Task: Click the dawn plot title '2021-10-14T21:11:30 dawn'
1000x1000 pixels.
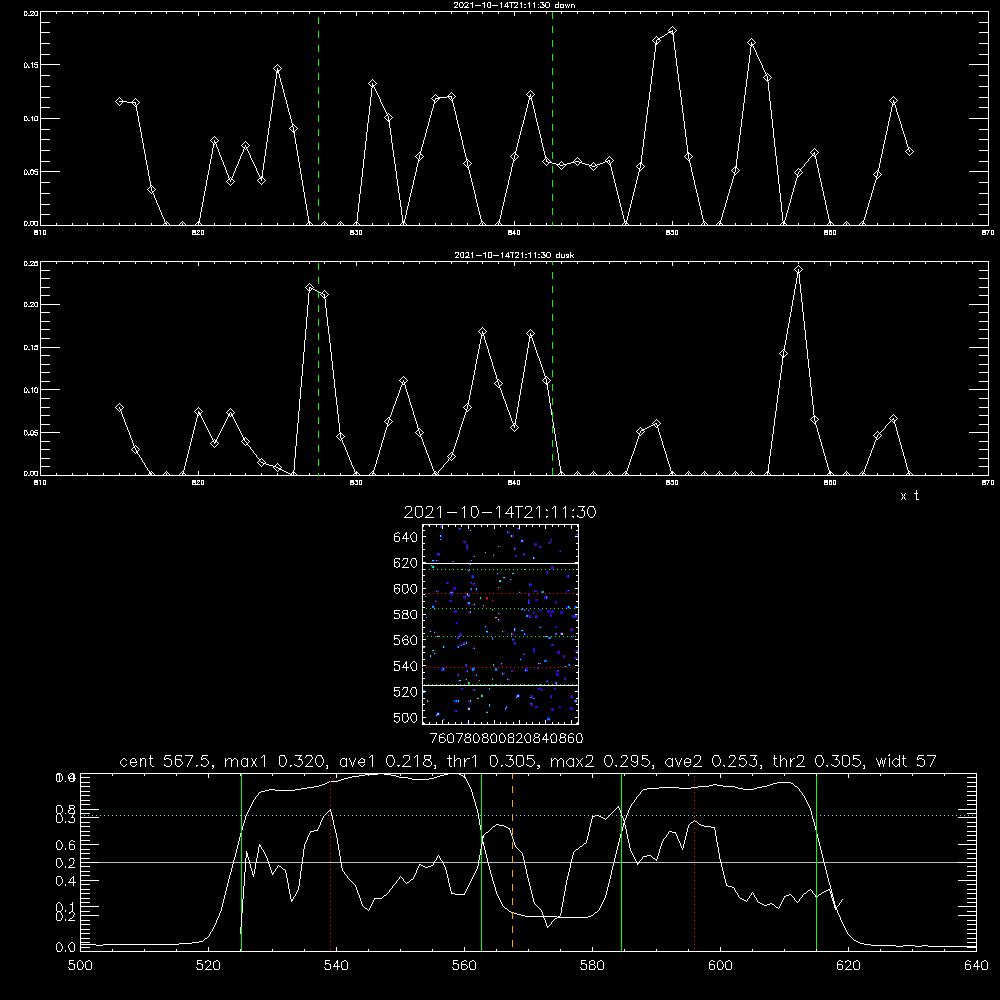Action: (514, 5)
